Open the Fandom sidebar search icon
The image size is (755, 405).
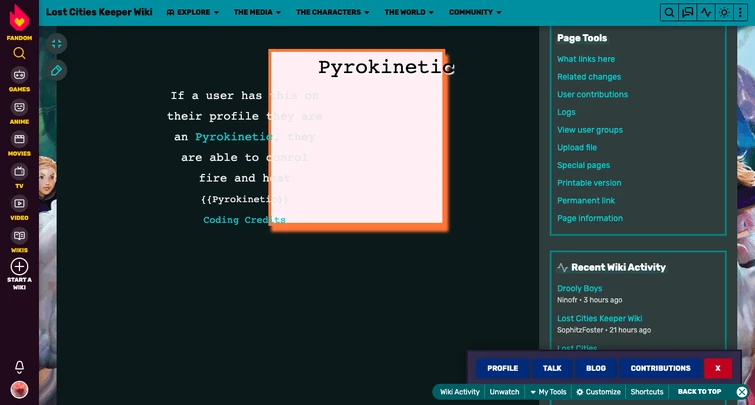(x=19, y=53)
